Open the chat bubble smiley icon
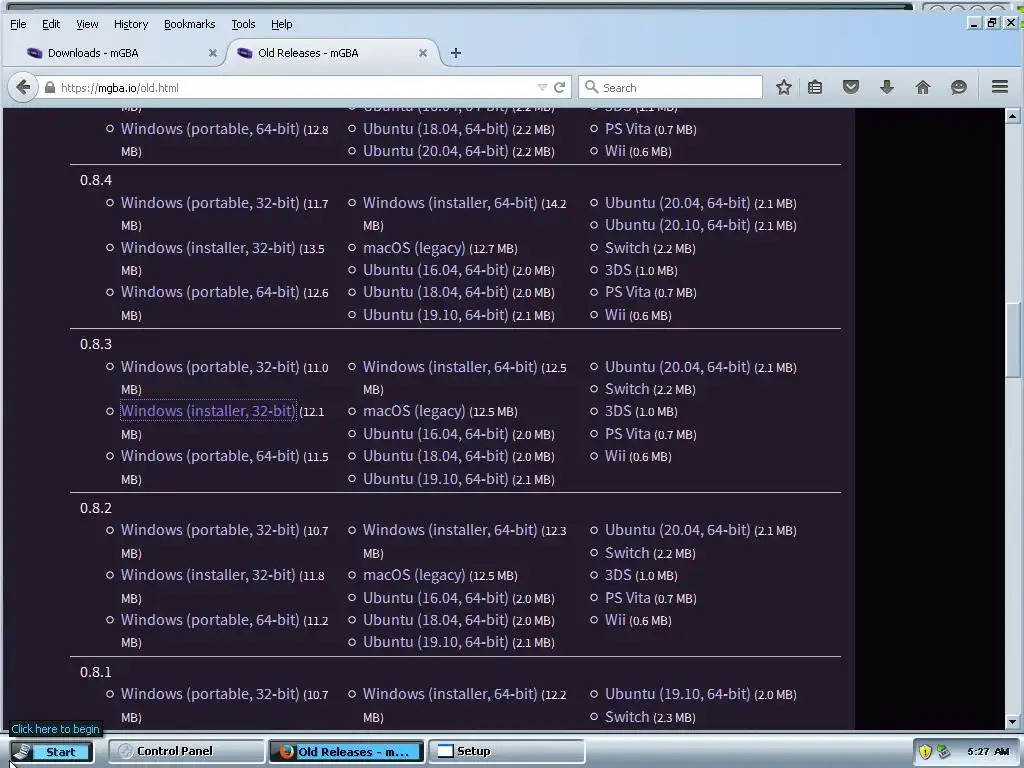 click(x=958, y=87)
